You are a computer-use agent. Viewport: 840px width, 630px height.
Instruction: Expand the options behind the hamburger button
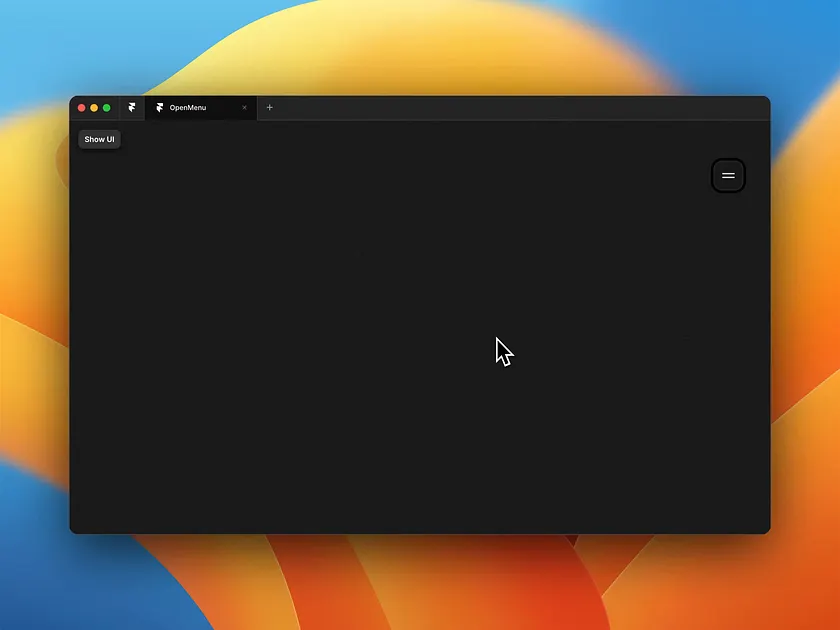click(x=727, y=175)
